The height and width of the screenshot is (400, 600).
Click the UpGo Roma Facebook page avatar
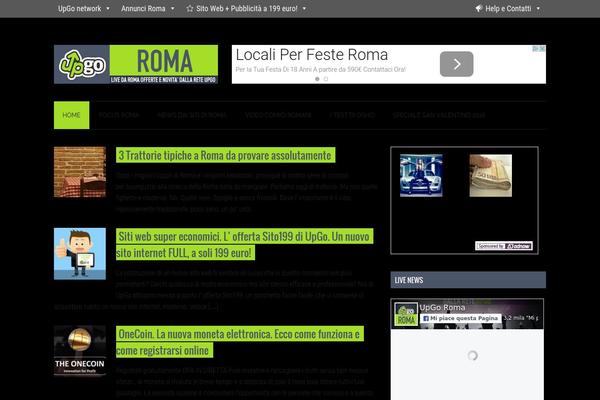coord(406,314)
